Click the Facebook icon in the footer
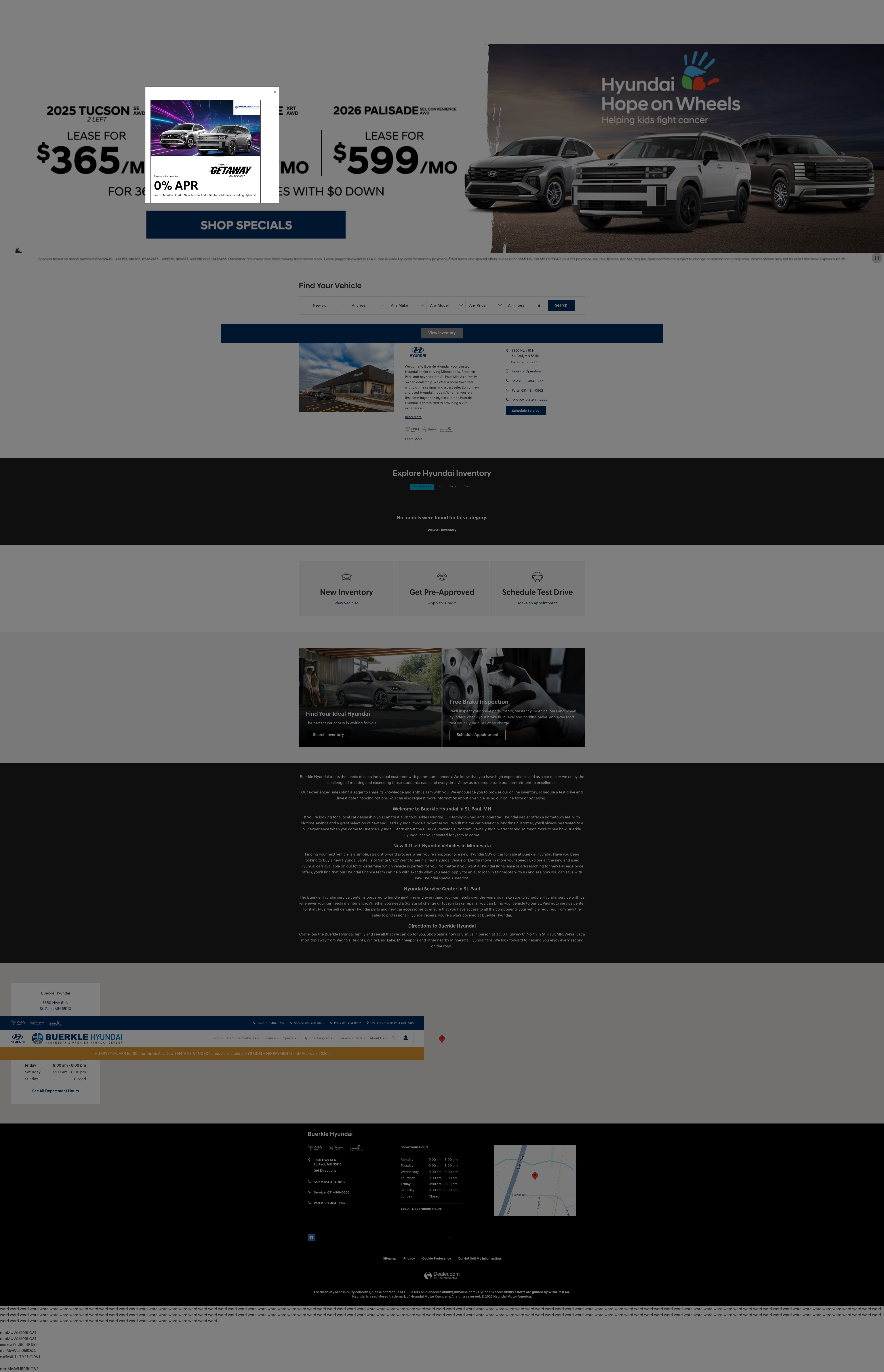The height and width of the screenshot is (1372, 884). click(311, 1238)
